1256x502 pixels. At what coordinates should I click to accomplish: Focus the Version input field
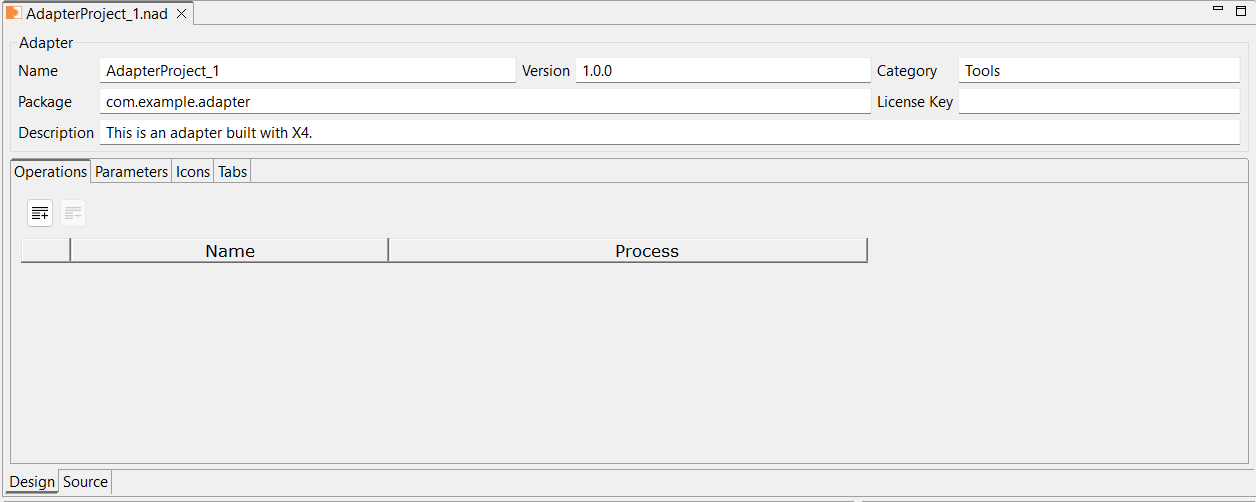tap(723, 71)
